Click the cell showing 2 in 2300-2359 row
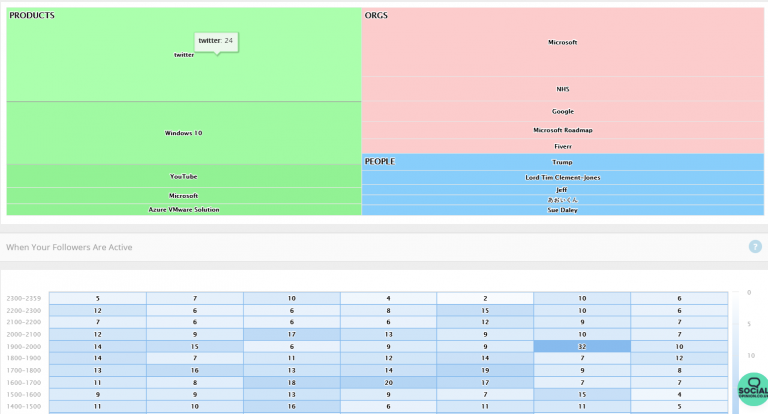The width and height of the screenshot is (768, 414). tap(485, 298)
